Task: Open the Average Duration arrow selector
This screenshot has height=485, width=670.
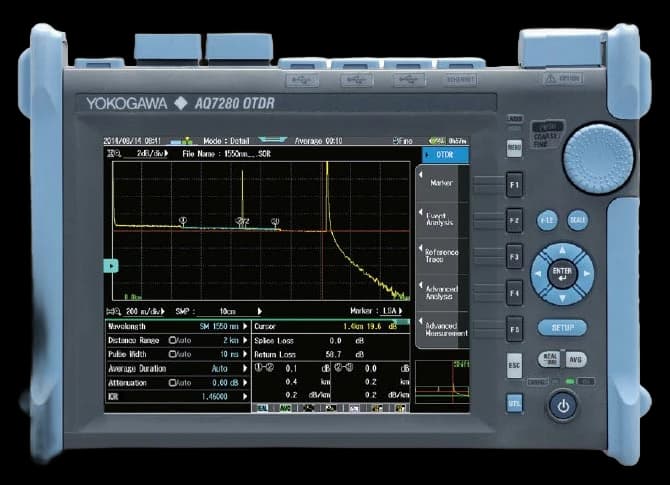Action: point(245,368)
